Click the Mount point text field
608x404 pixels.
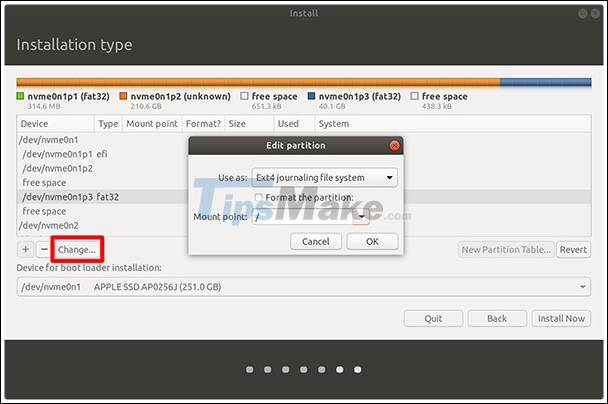(303, 216)
